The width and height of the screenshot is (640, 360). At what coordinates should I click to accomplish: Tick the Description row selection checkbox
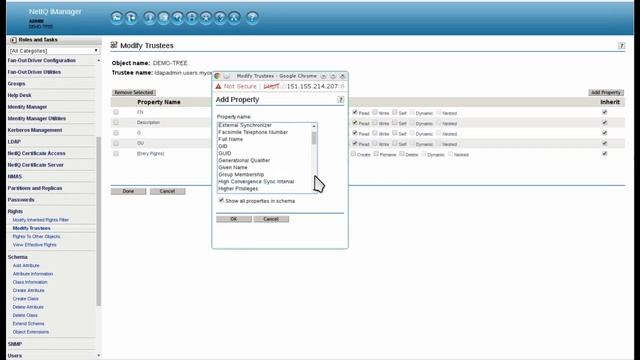click(116, 122)
